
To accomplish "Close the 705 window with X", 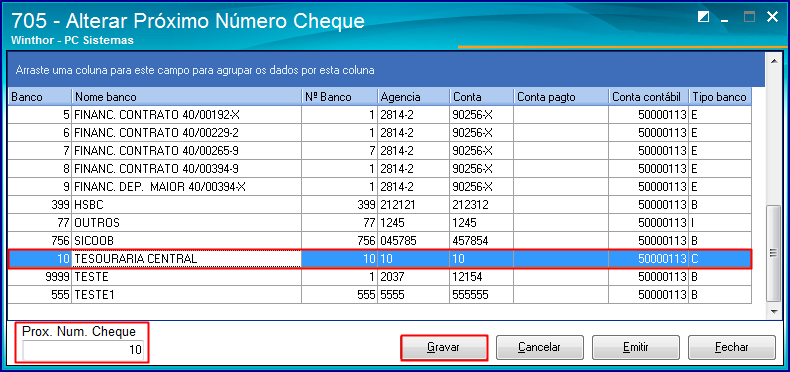I will pyautogui.click(x=772, y=17).
